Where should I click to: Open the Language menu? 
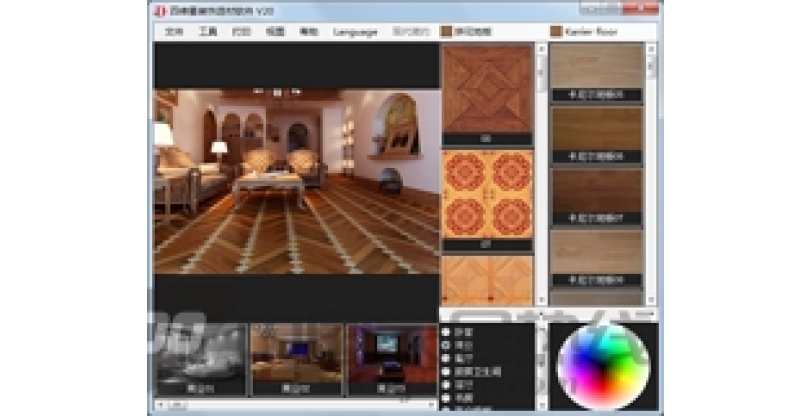(x=355, y=32)
